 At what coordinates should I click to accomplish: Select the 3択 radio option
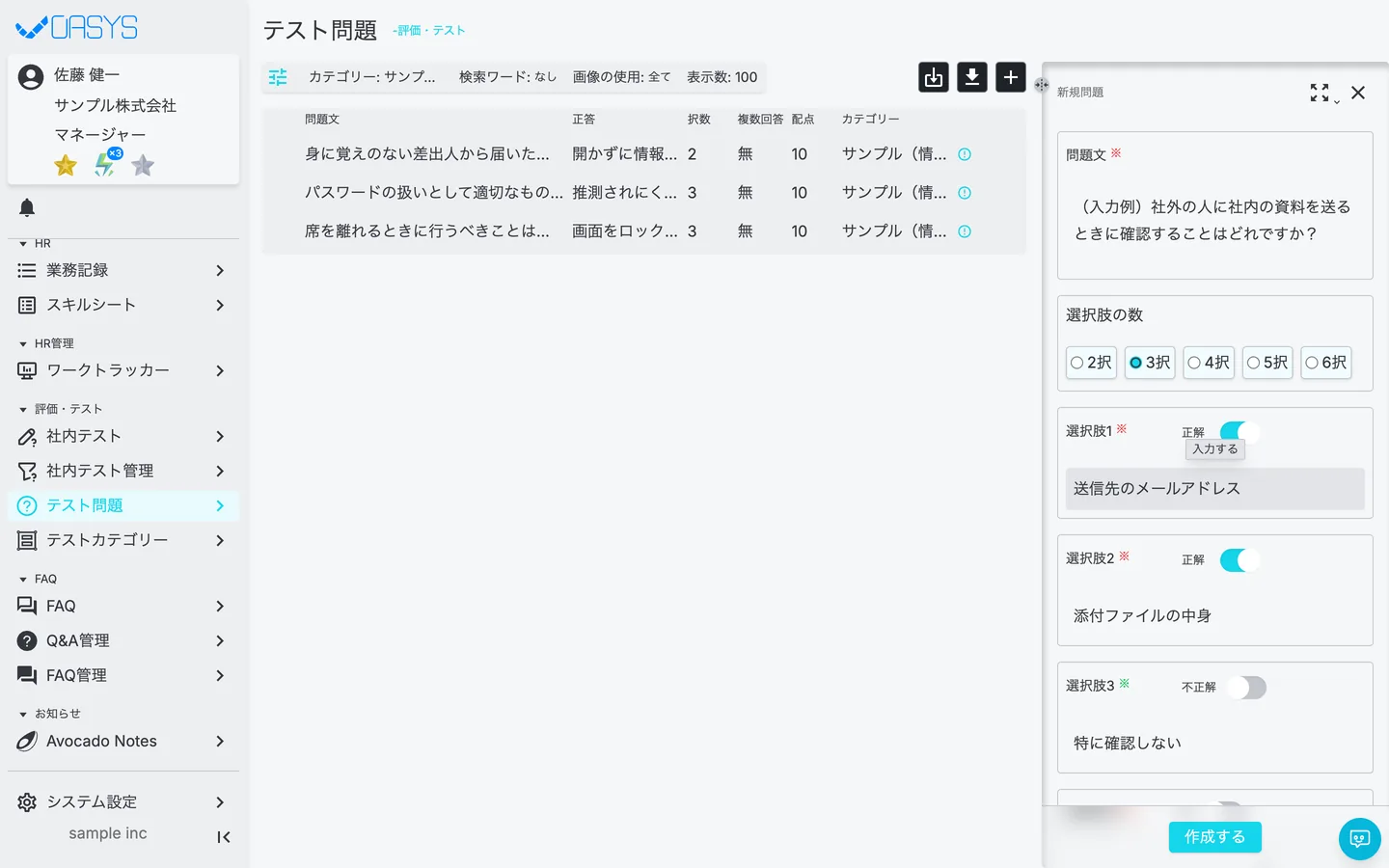tap(1150, 363)
